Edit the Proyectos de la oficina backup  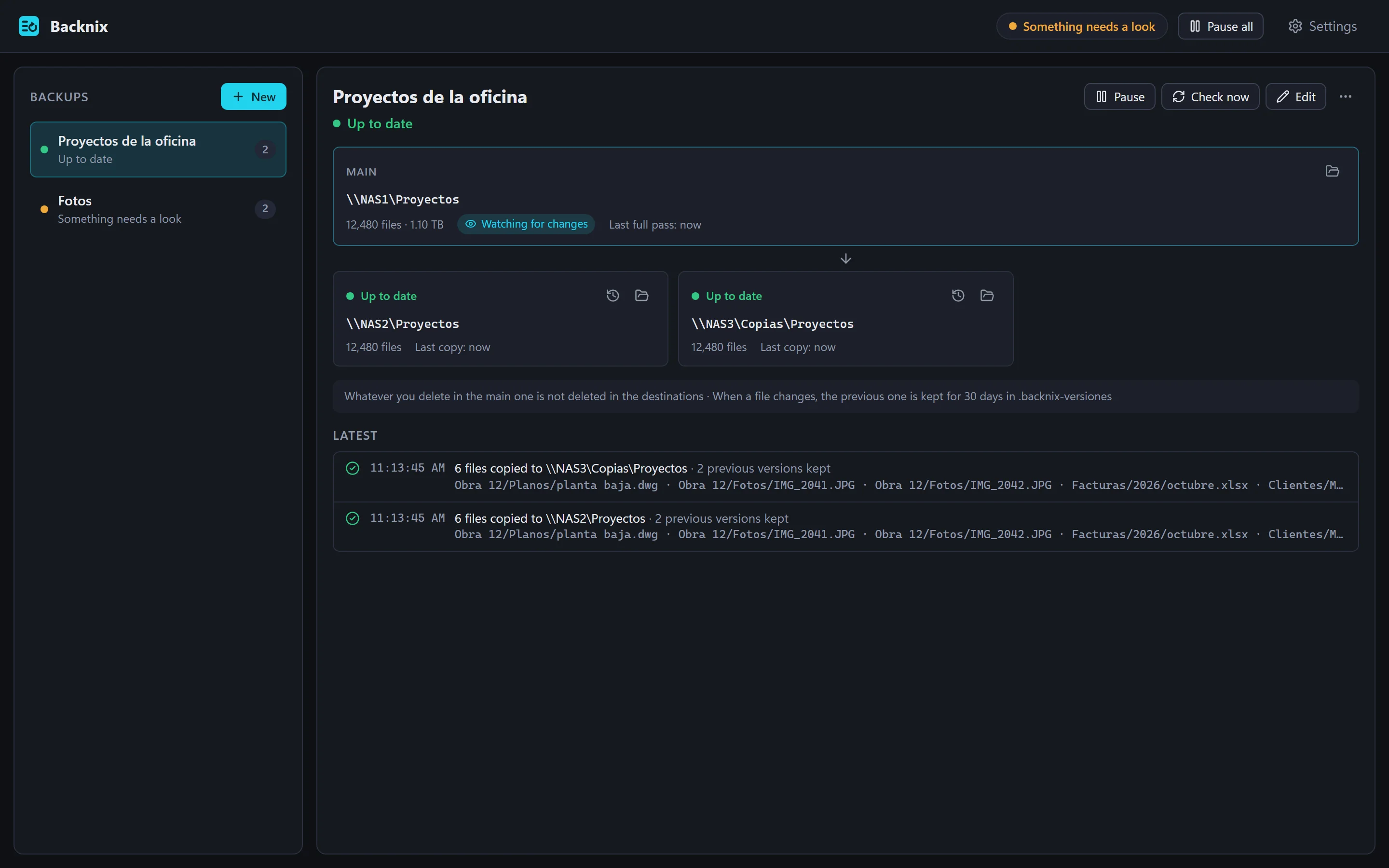tap(1295, 96)
